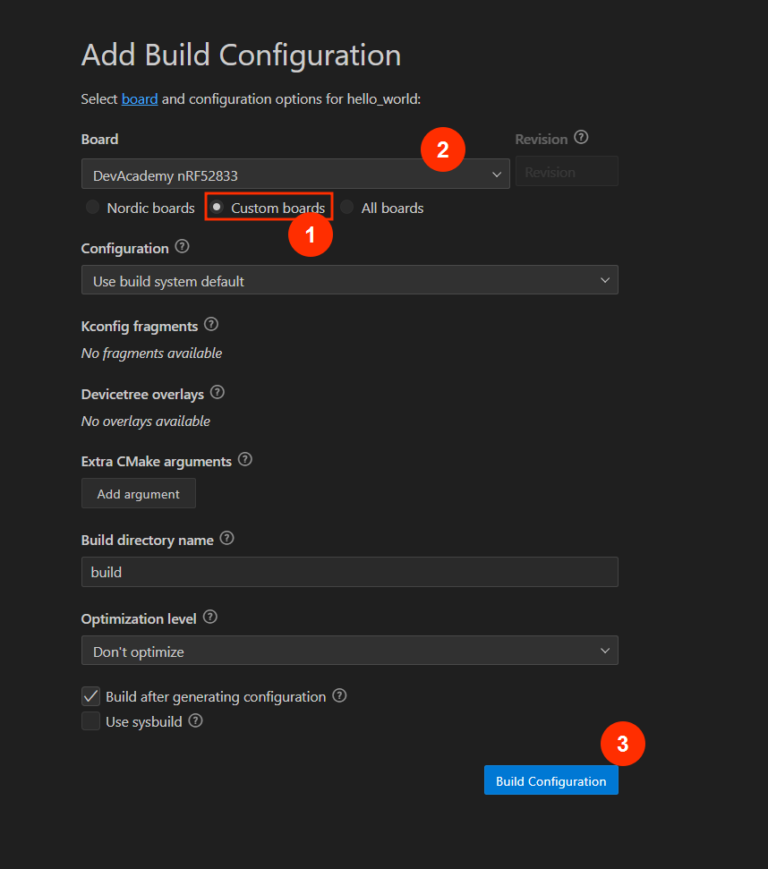
Task: Open the Board dropdown showing DevAcademy nRF52833
Action: point(295,175)
